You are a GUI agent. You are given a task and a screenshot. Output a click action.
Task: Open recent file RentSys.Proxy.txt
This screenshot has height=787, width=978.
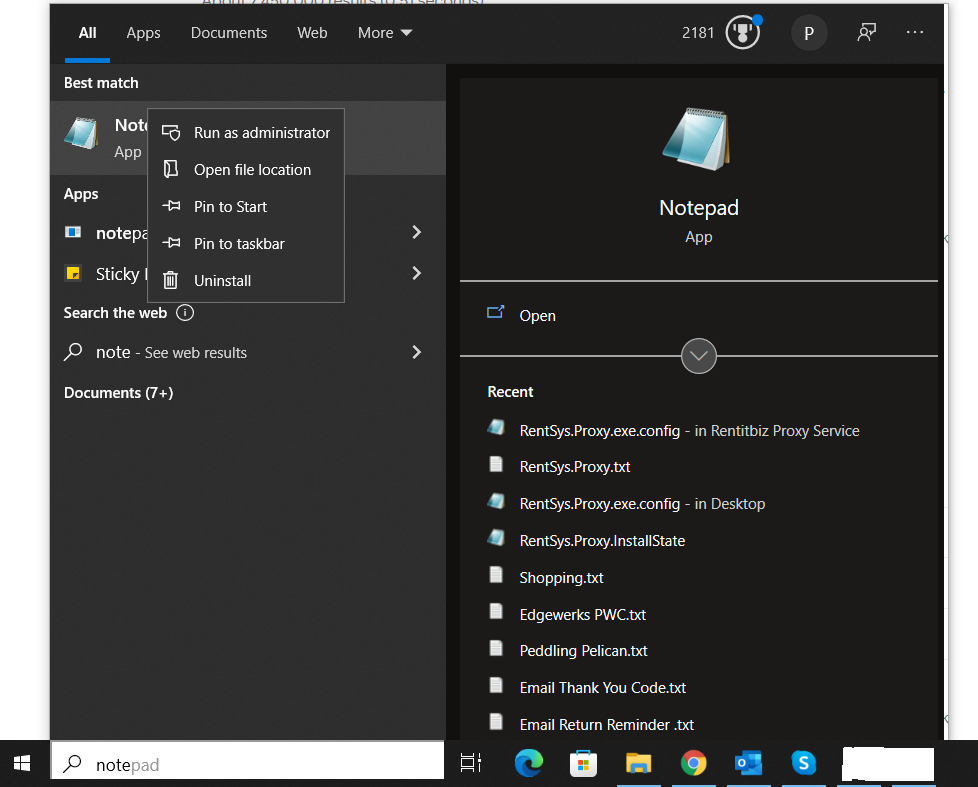point(574,467)
